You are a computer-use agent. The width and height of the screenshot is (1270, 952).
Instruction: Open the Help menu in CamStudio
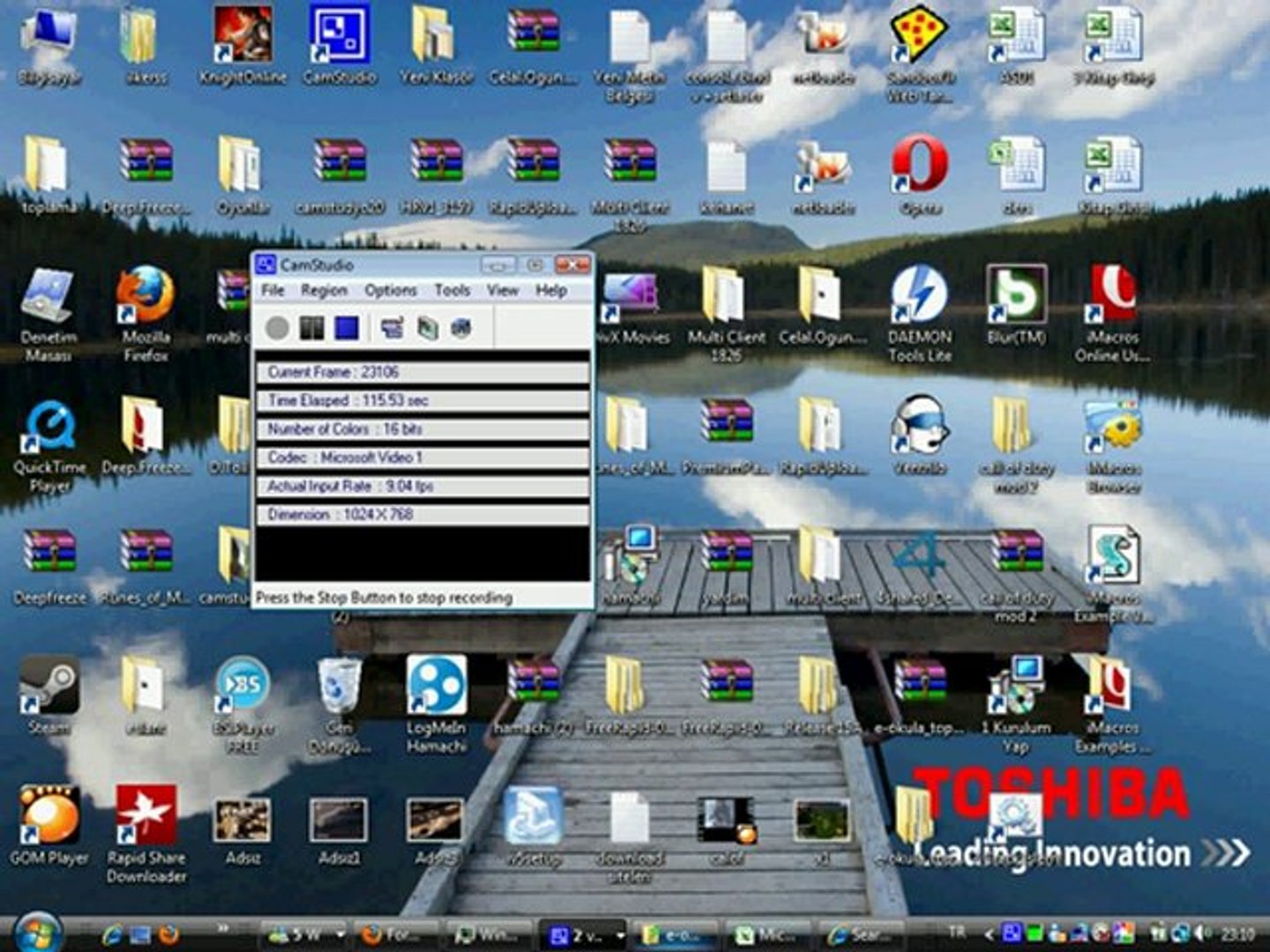coord(551,290)
